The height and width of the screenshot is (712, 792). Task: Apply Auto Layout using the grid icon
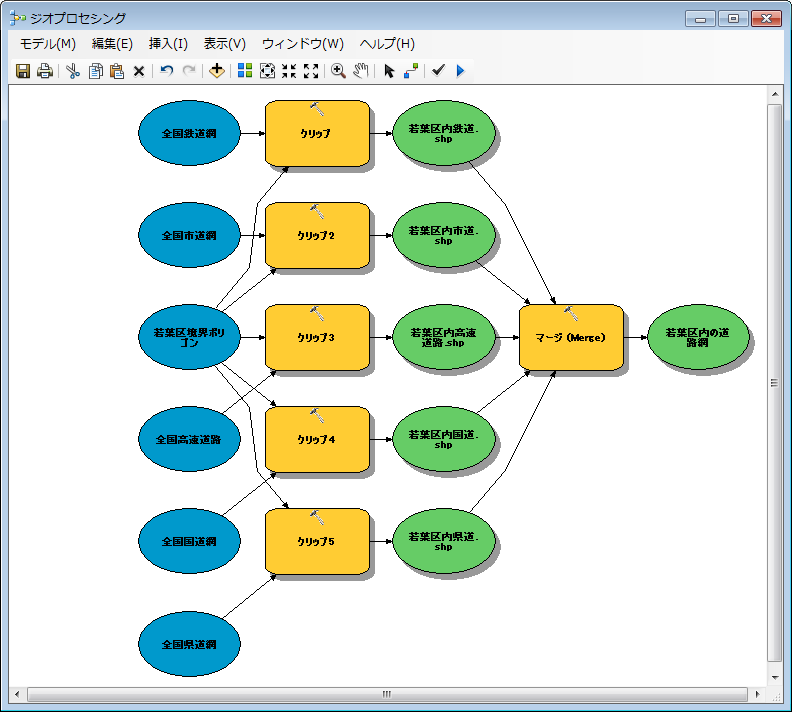click(x=245, y=71)
